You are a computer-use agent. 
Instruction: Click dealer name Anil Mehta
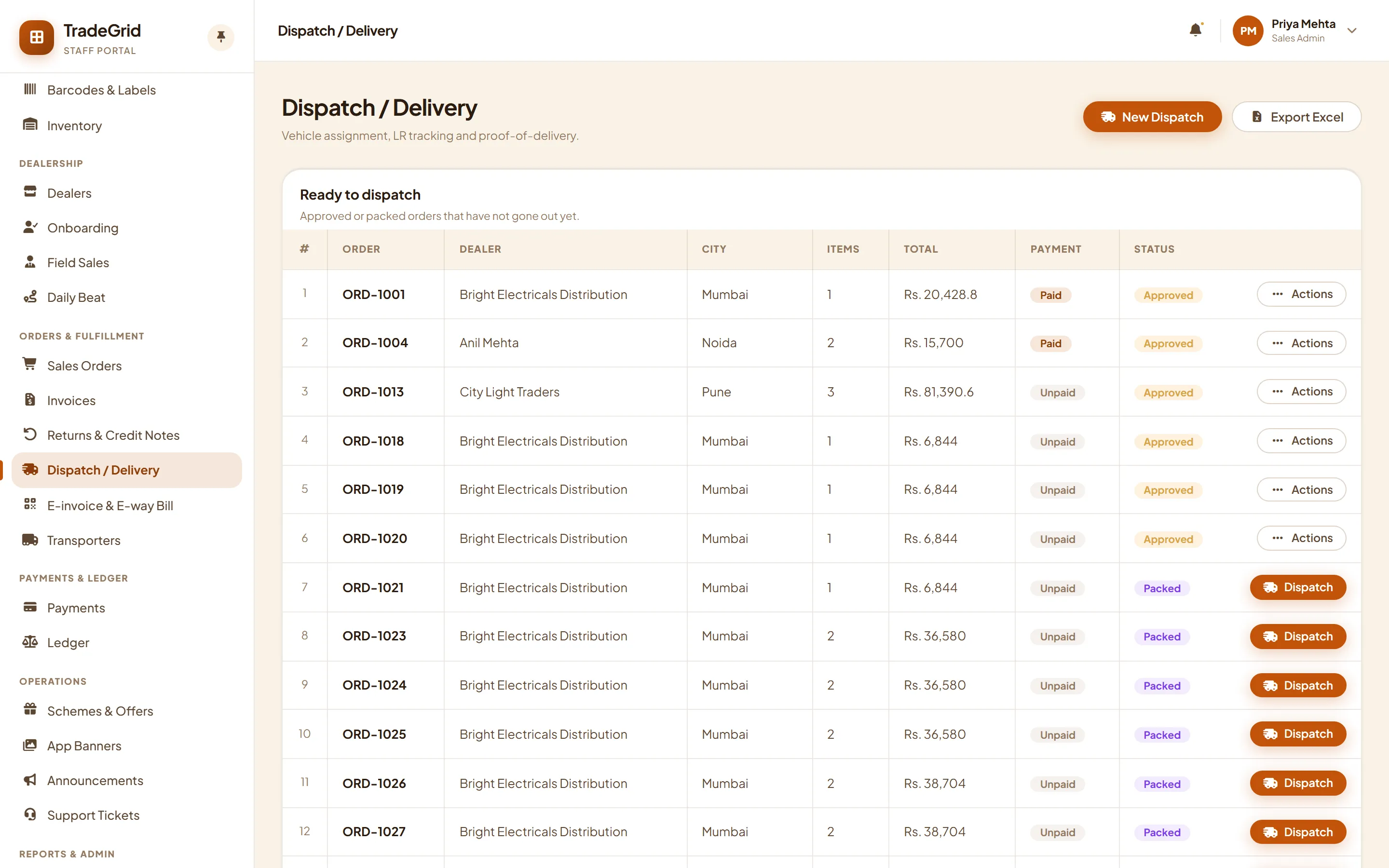tap(489, 343)
